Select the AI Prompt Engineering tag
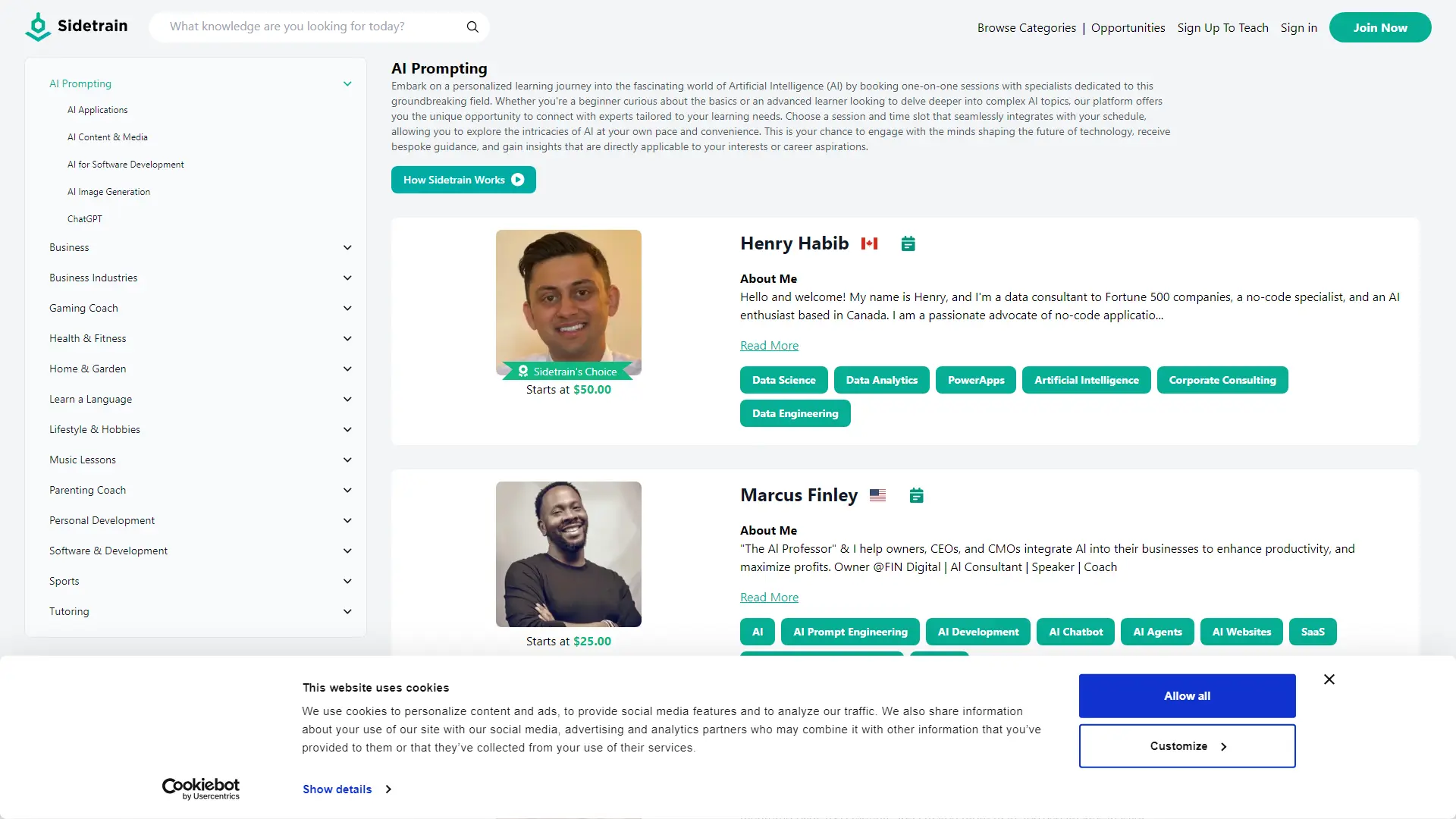 [x=850, y=632]
